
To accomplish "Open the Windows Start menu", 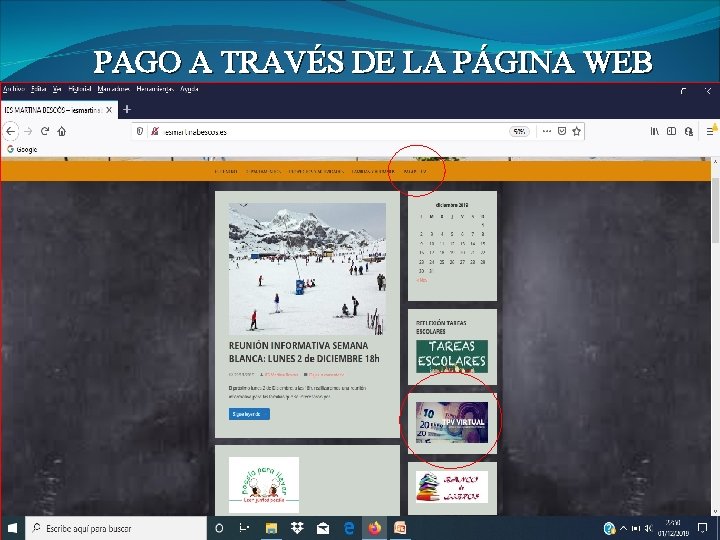I will [x=12, y=528].
